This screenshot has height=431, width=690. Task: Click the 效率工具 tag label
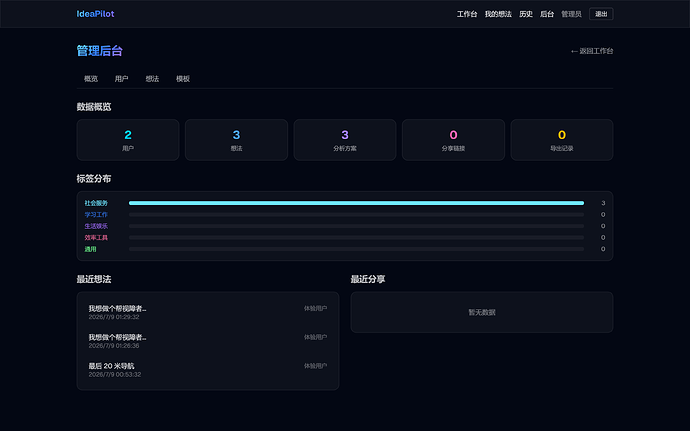pos(96,237)
